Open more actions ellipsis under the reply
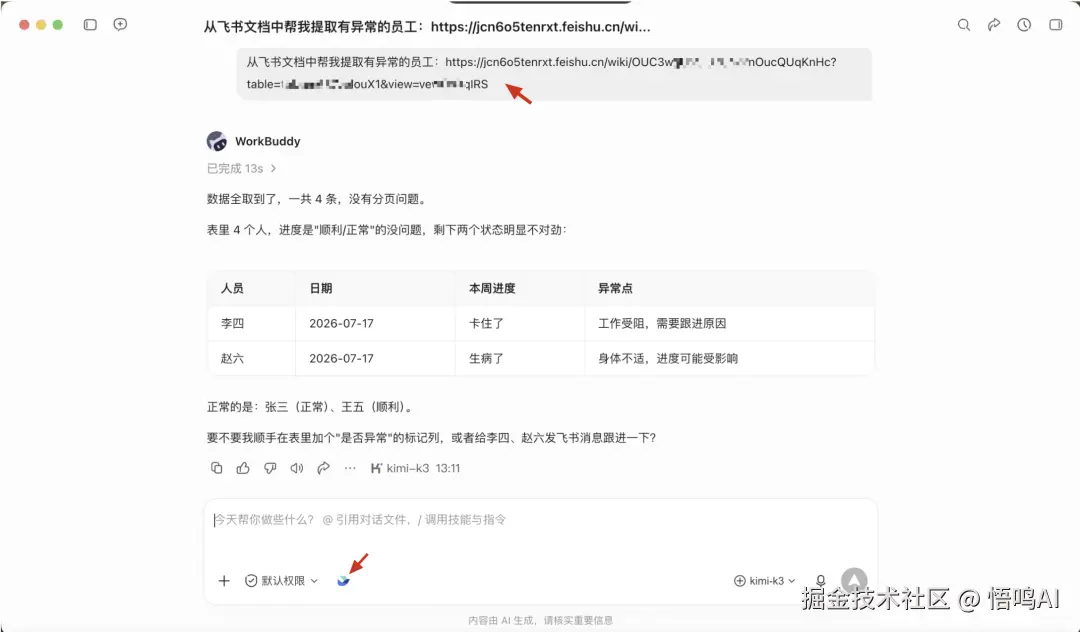The image size is (1080, 632). click(350, 468)
